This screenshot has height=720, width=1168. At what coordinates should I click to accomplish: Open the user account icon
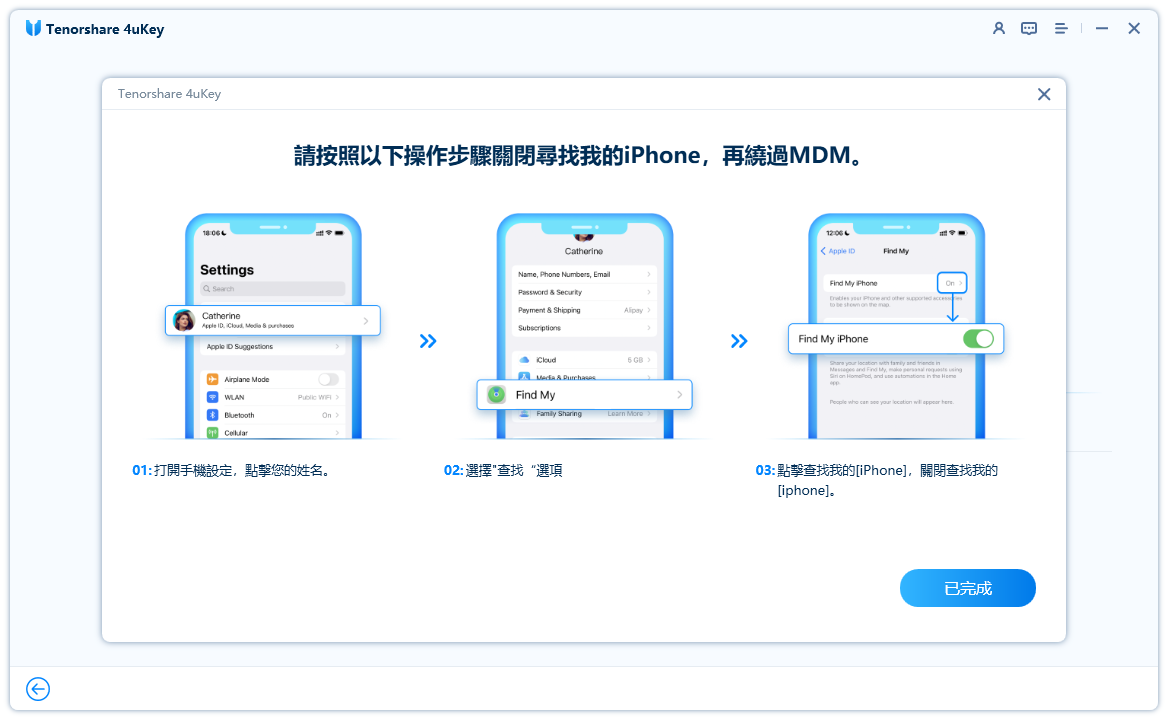pyautogui.click(x=998, y=28)
